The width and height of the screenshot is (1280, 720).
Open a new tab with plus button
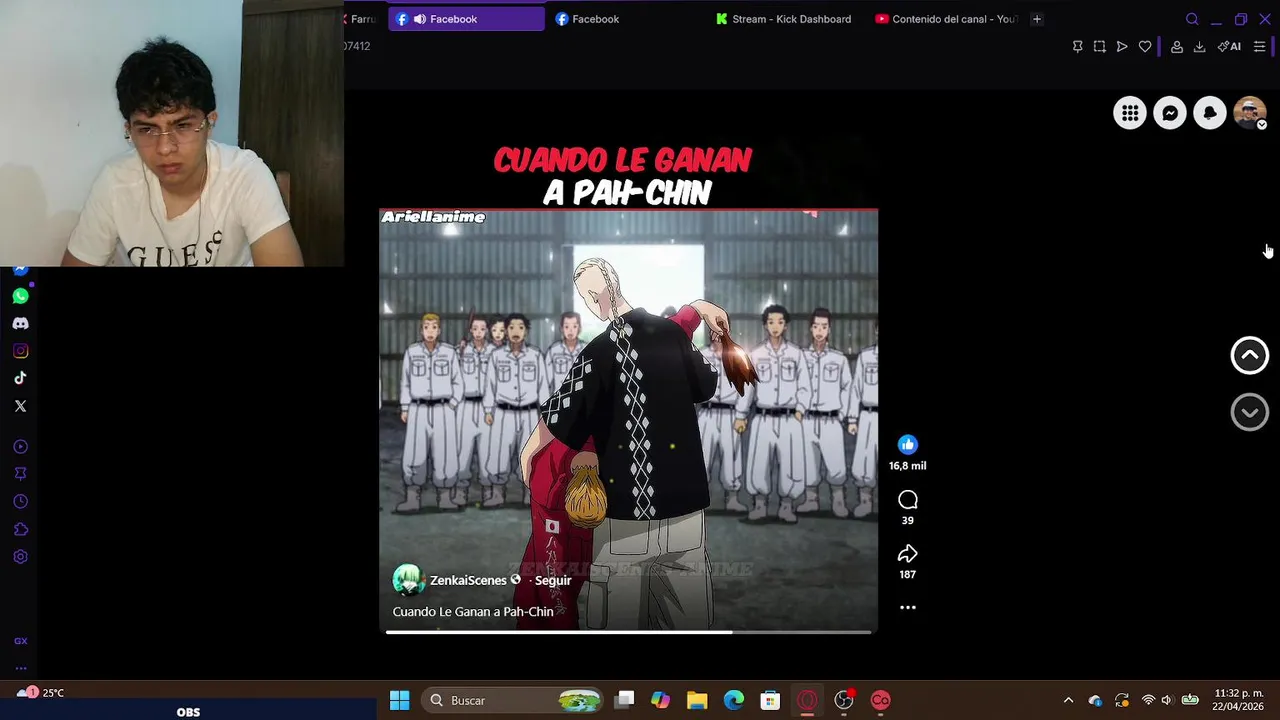click(x=1036, y=19)
